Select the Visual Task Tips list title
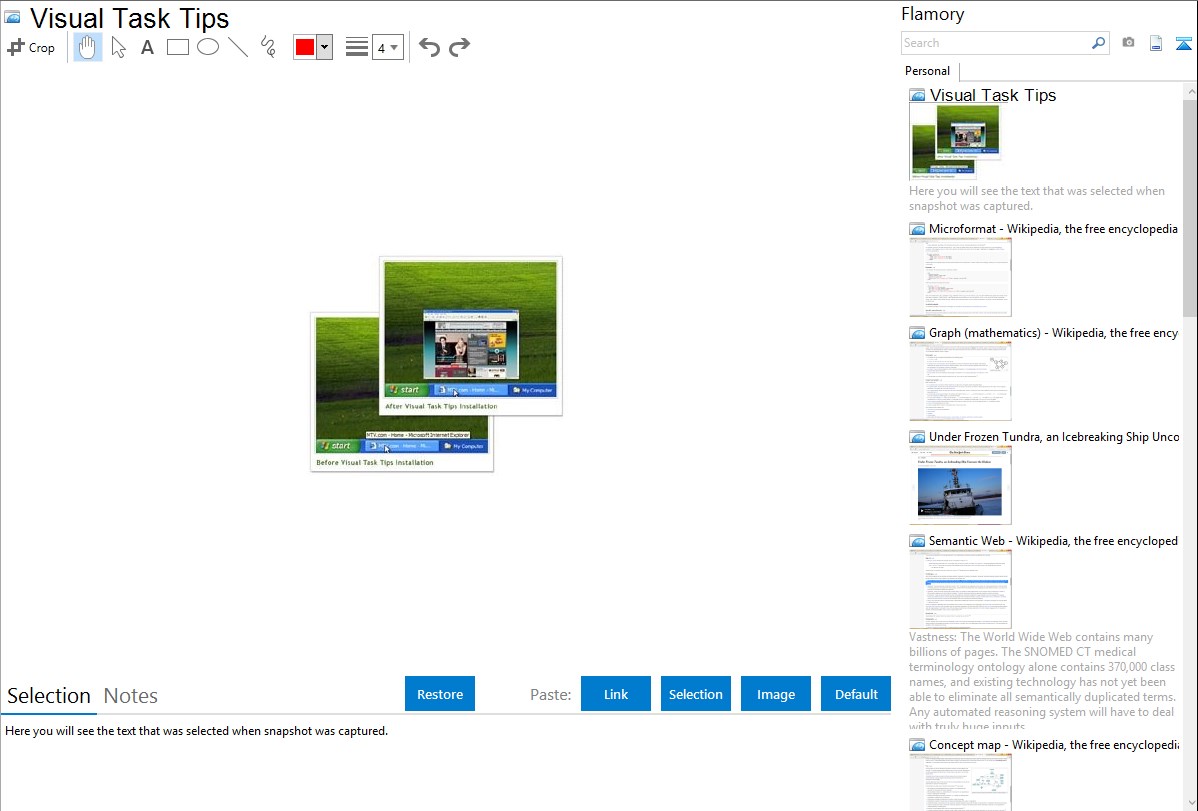Screen dimensions: 1198x811 [992, 96]
